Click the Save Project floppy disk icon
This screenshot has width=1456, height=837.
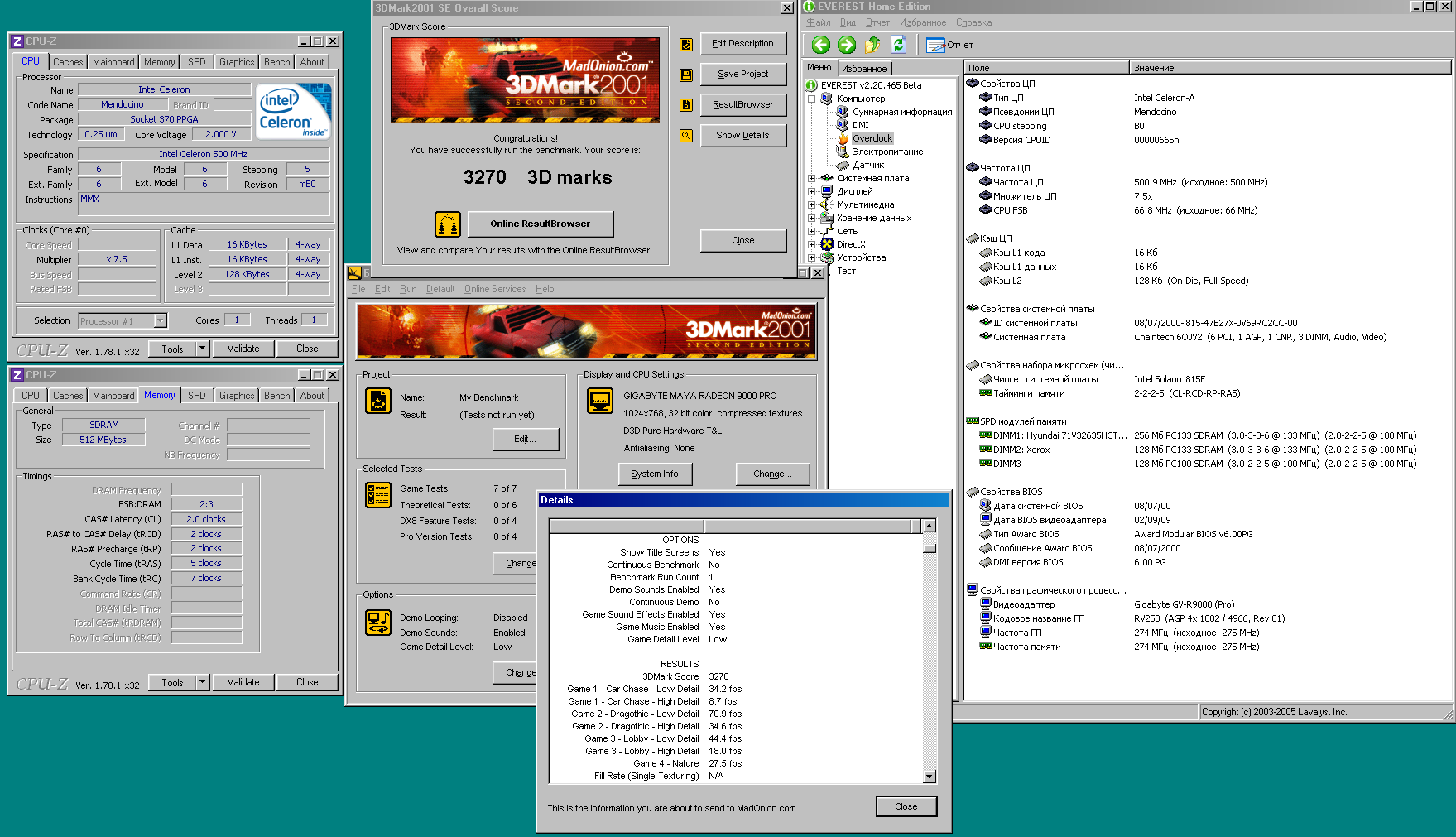(686, 75)
